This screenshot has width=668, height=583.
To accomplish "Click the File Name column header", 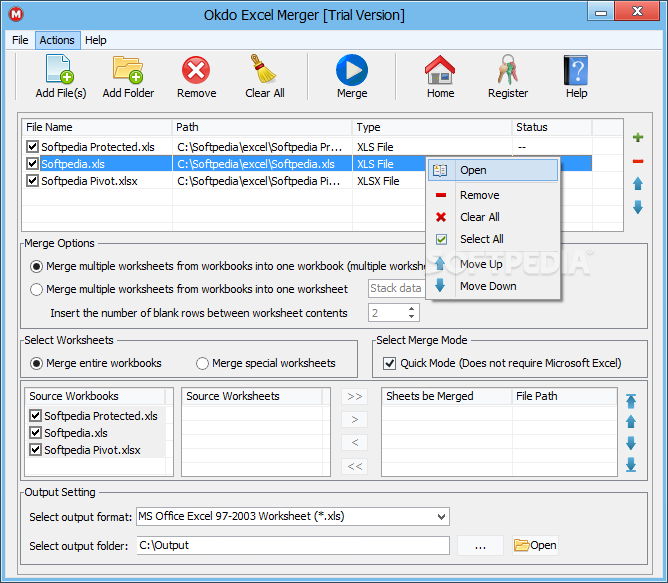I will click(97, 127).
